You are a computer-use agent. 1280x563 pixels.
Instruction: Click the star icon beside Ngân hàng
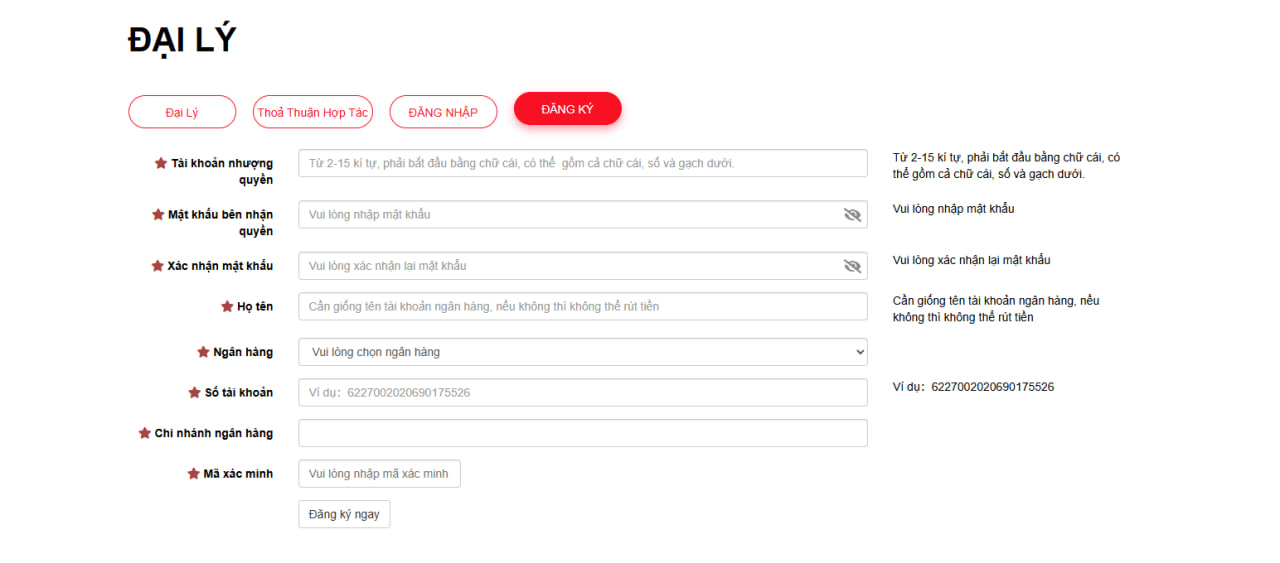click(203, 352)
